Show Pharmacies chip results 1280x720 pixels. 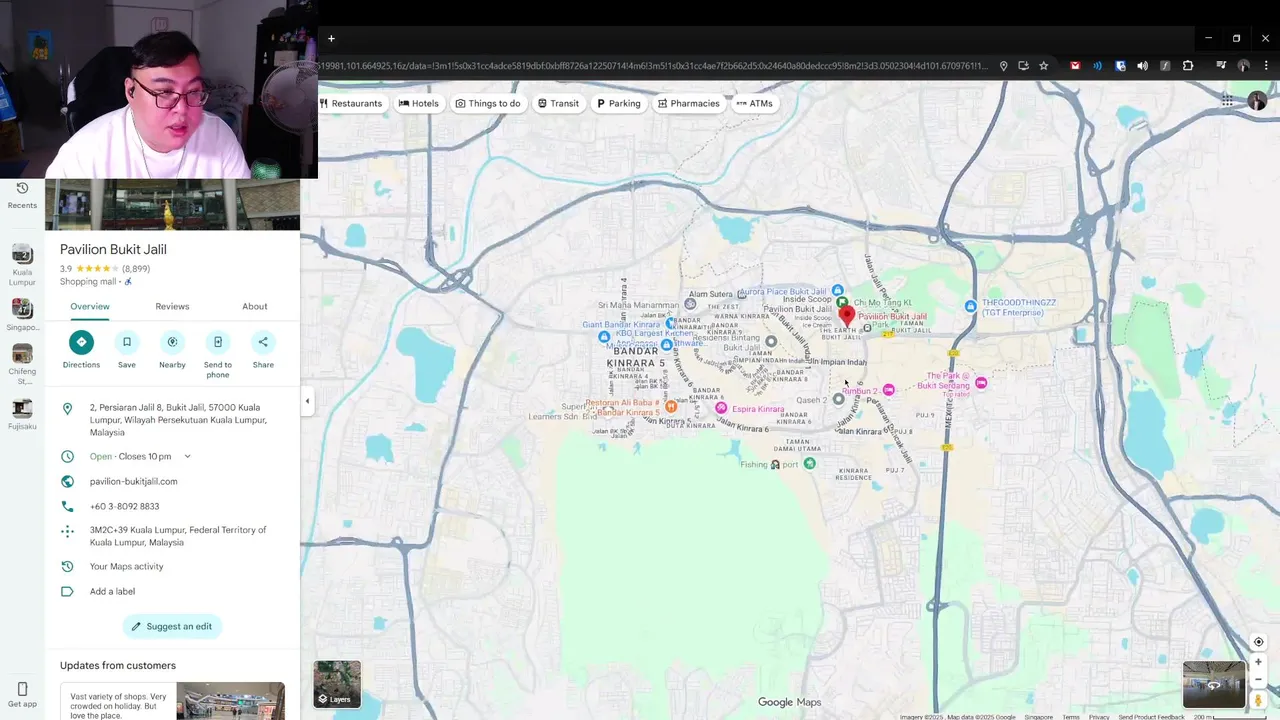(x=689, y=103)
